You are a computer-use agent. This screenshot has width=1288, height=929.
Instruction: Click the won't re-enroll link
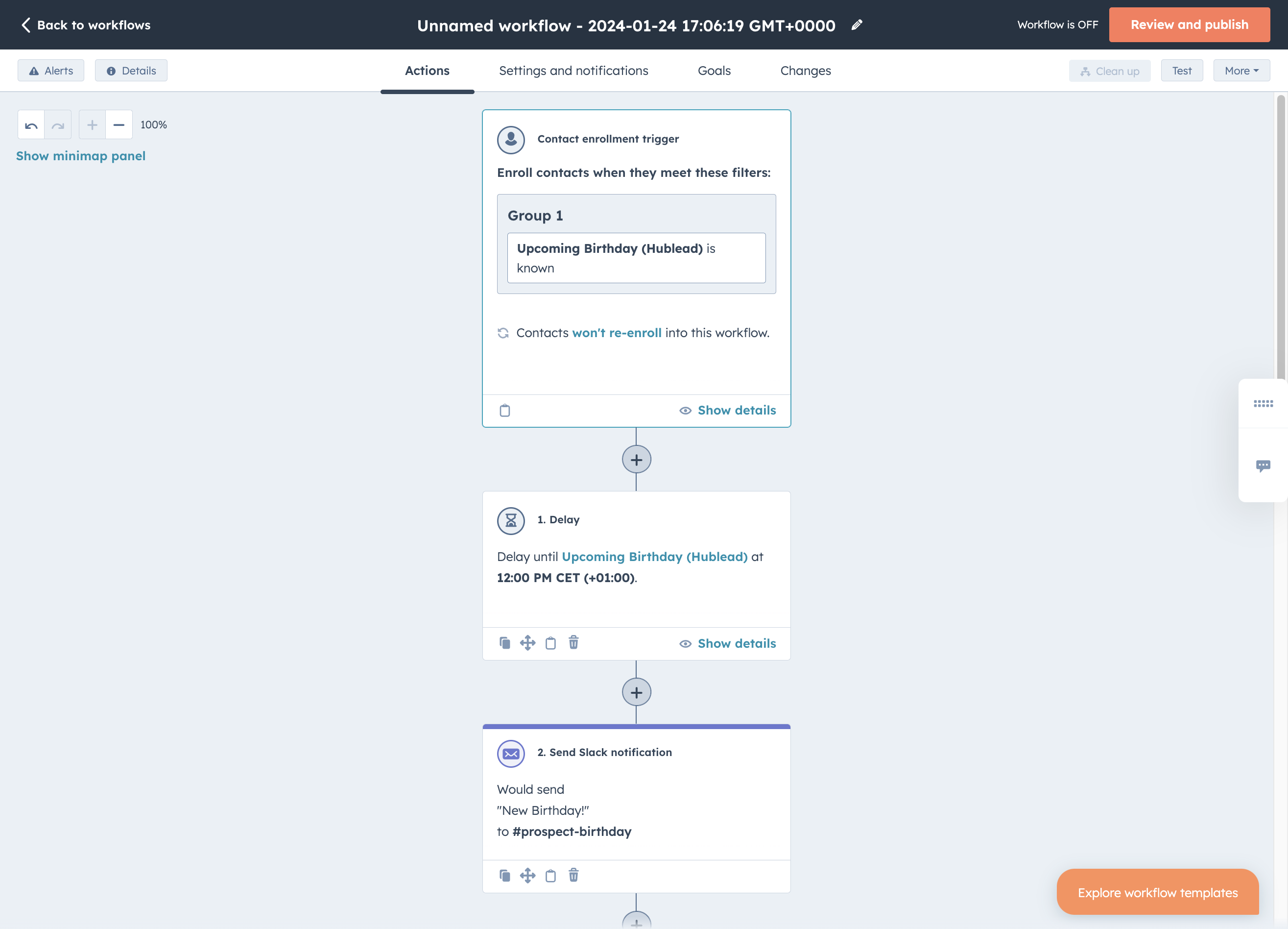[x=617, y=332]
